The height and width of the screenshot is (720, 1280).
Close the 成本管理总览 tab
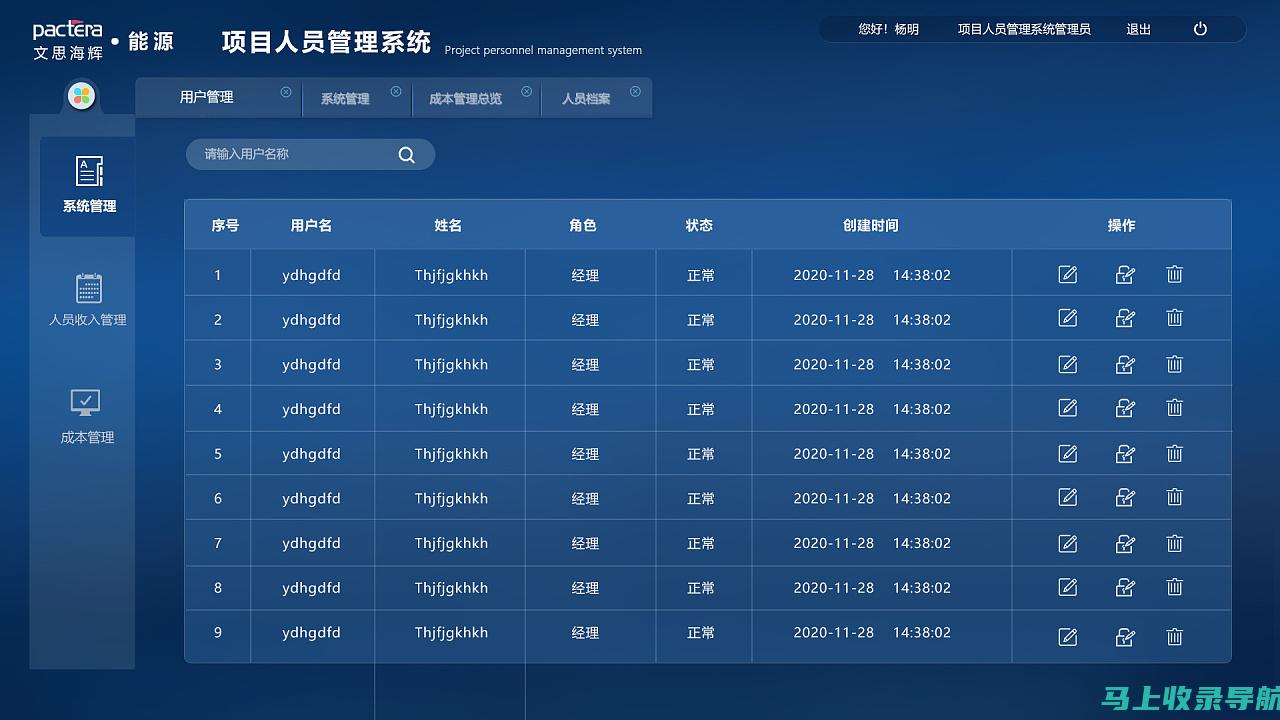click(525, 92)
